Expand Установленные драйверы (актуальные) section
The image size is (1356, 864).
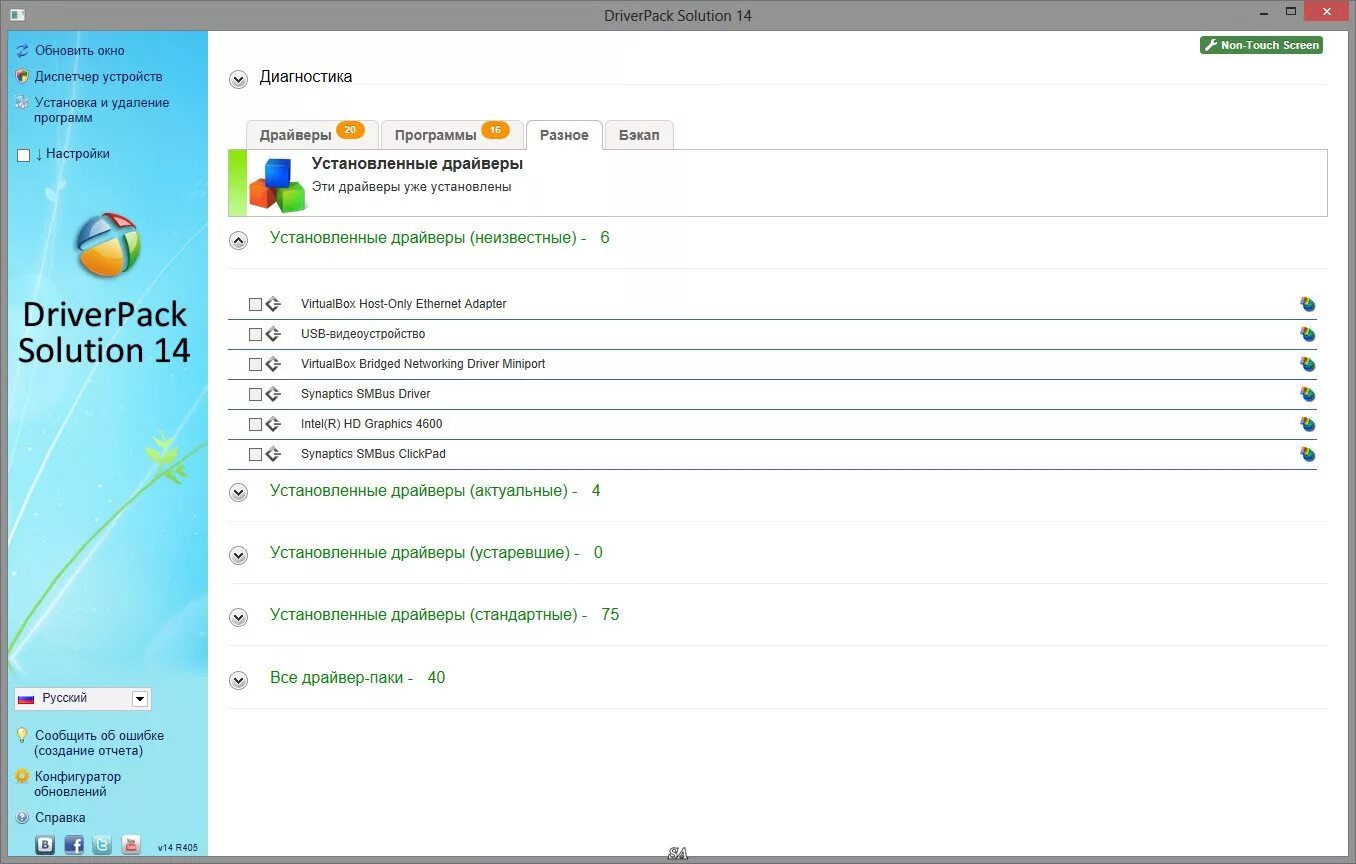coord(238,492)
